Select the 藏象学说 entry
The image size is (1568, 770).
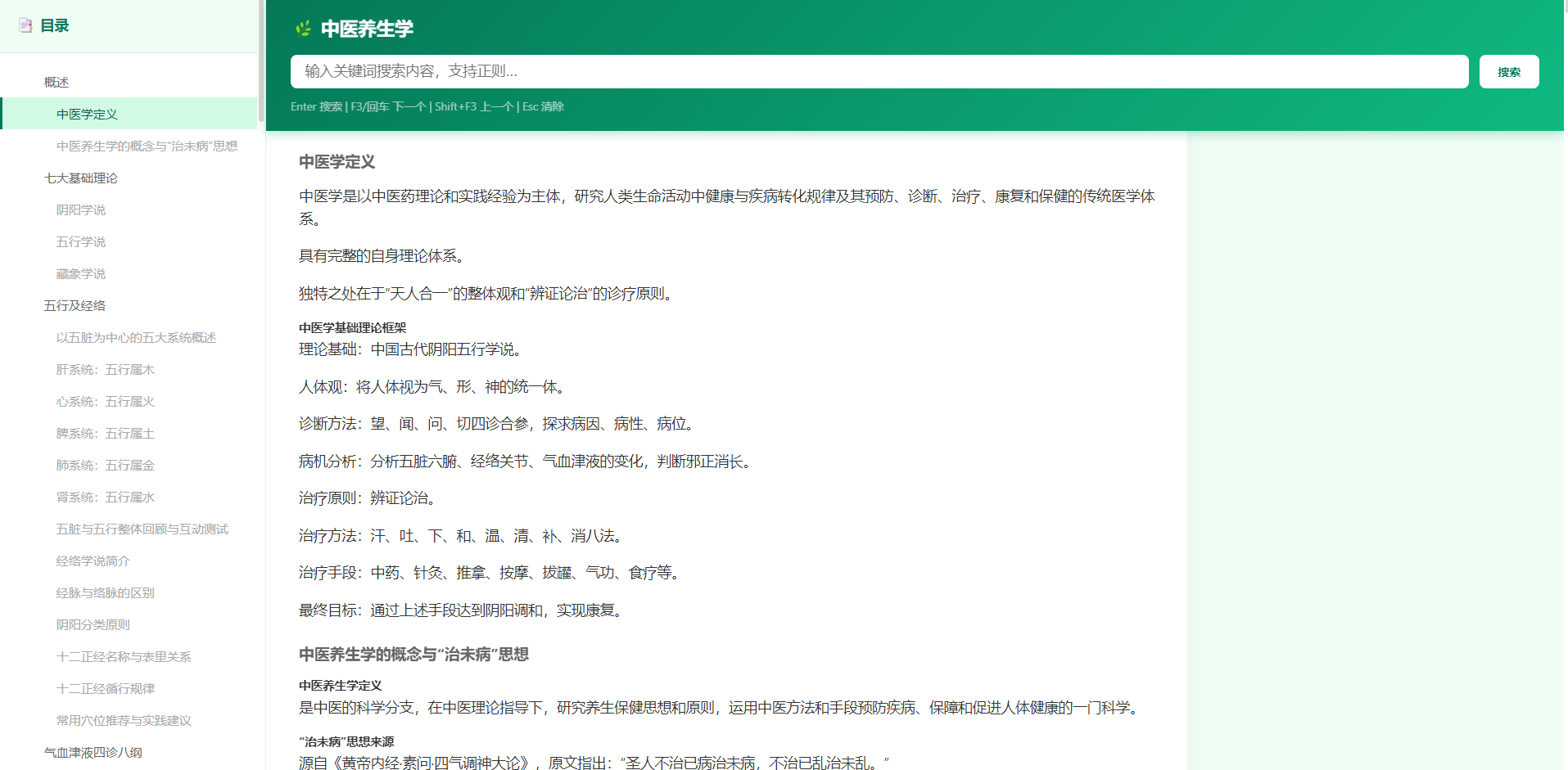coord(80,273)
